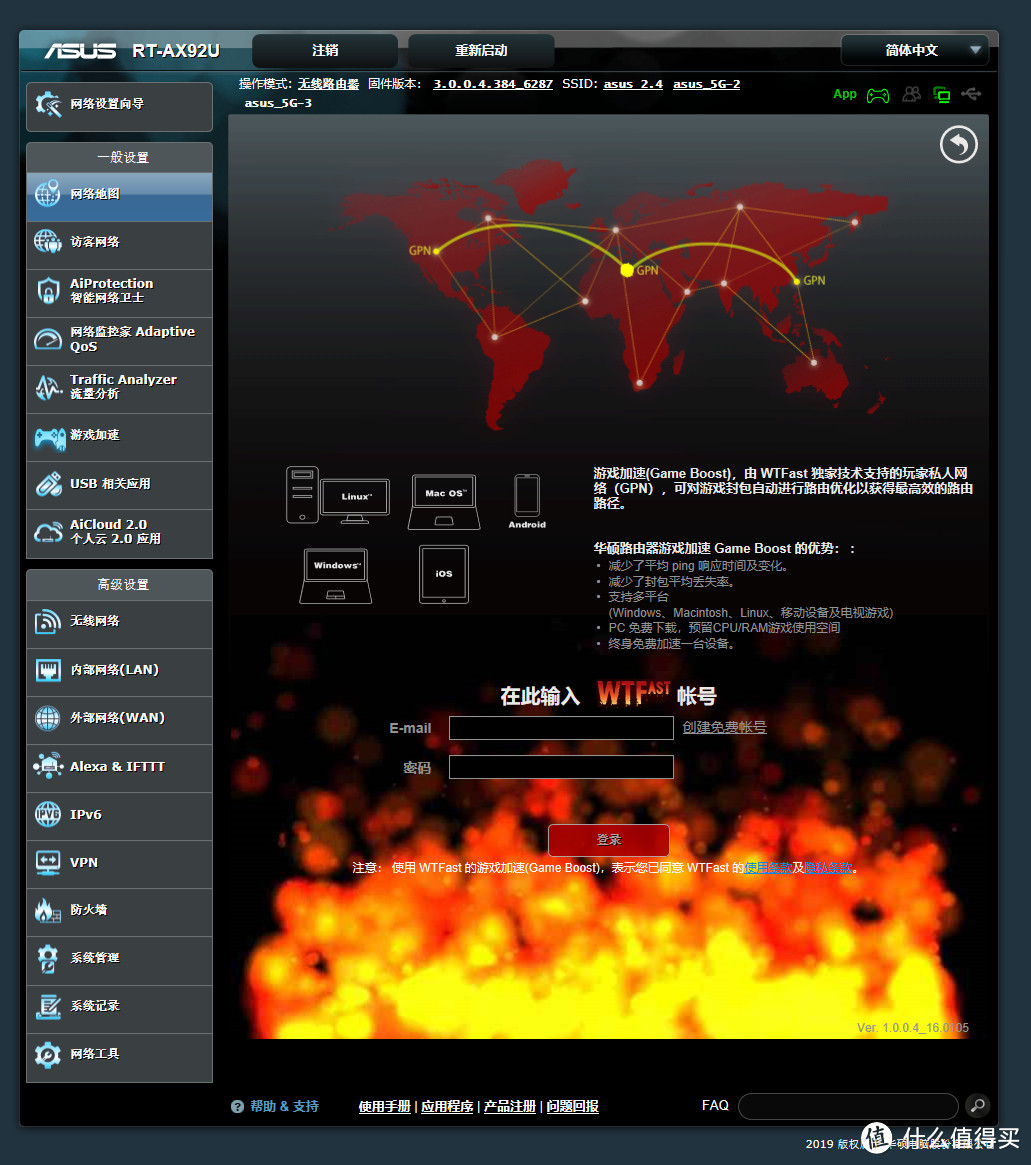Open the 使用条款 terms link
The width and height of the screenshot is (1031, 1165).
[x=768, y=868]
